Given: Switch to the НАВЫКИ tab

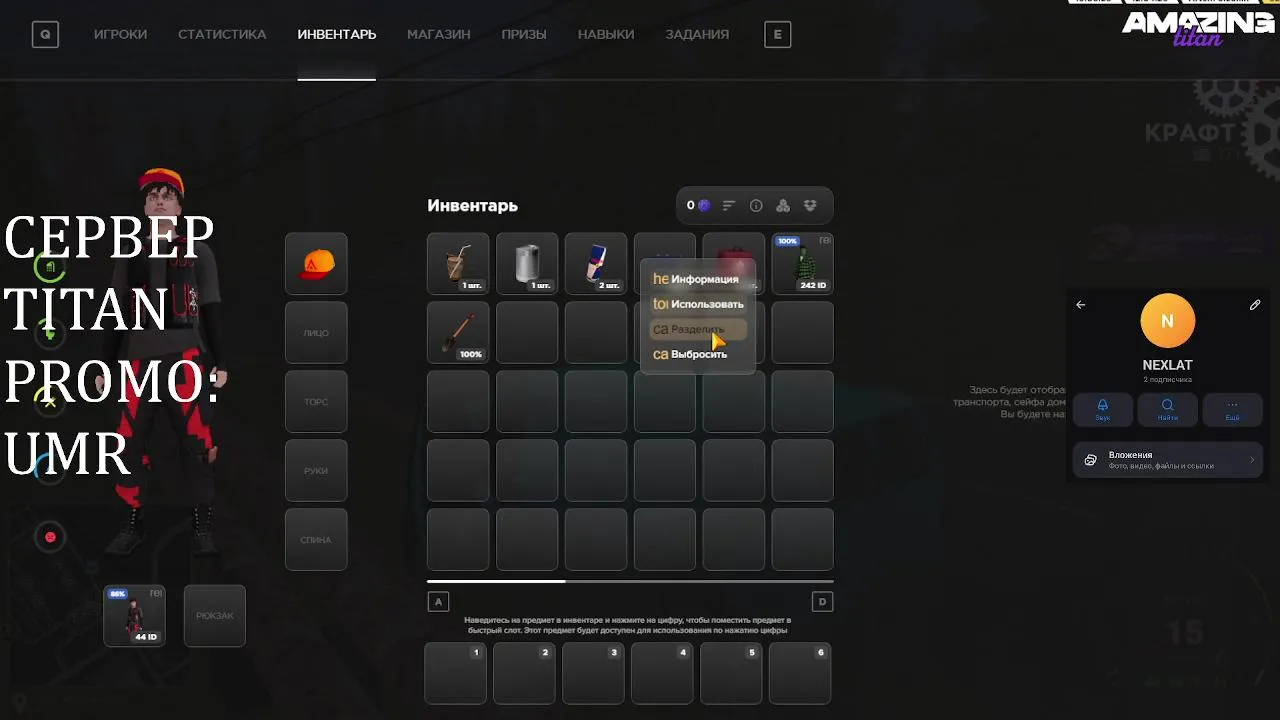Looking at the screenshot, I should coord(606,34).
